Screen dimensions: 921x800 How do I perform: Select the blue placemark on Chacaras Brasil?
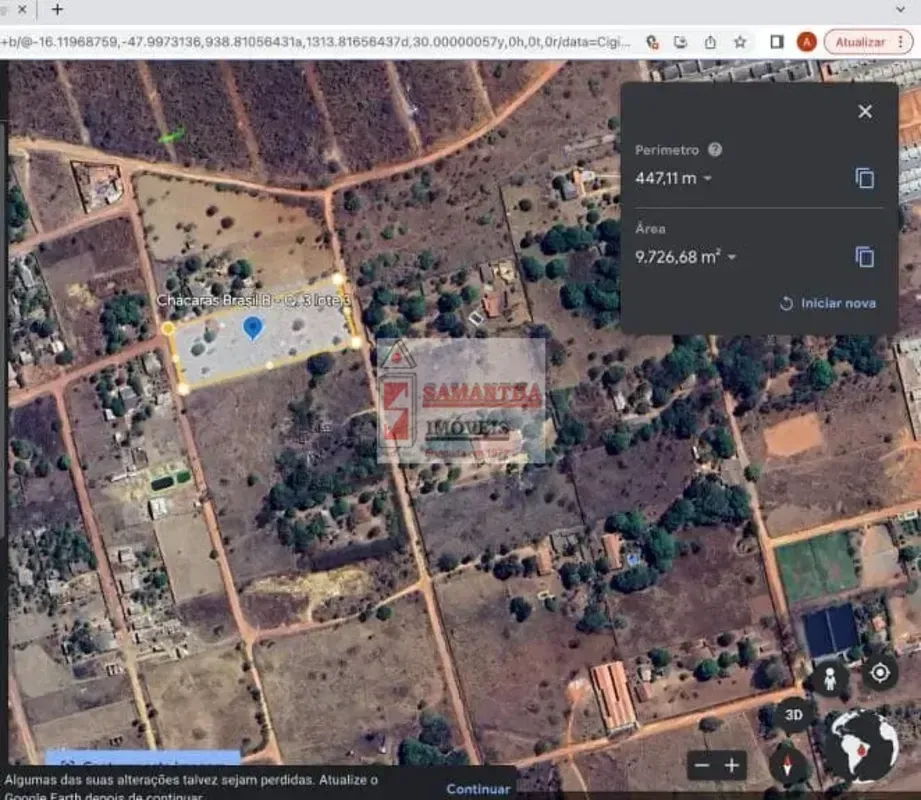pyautogui.click(x=253, y=328)
